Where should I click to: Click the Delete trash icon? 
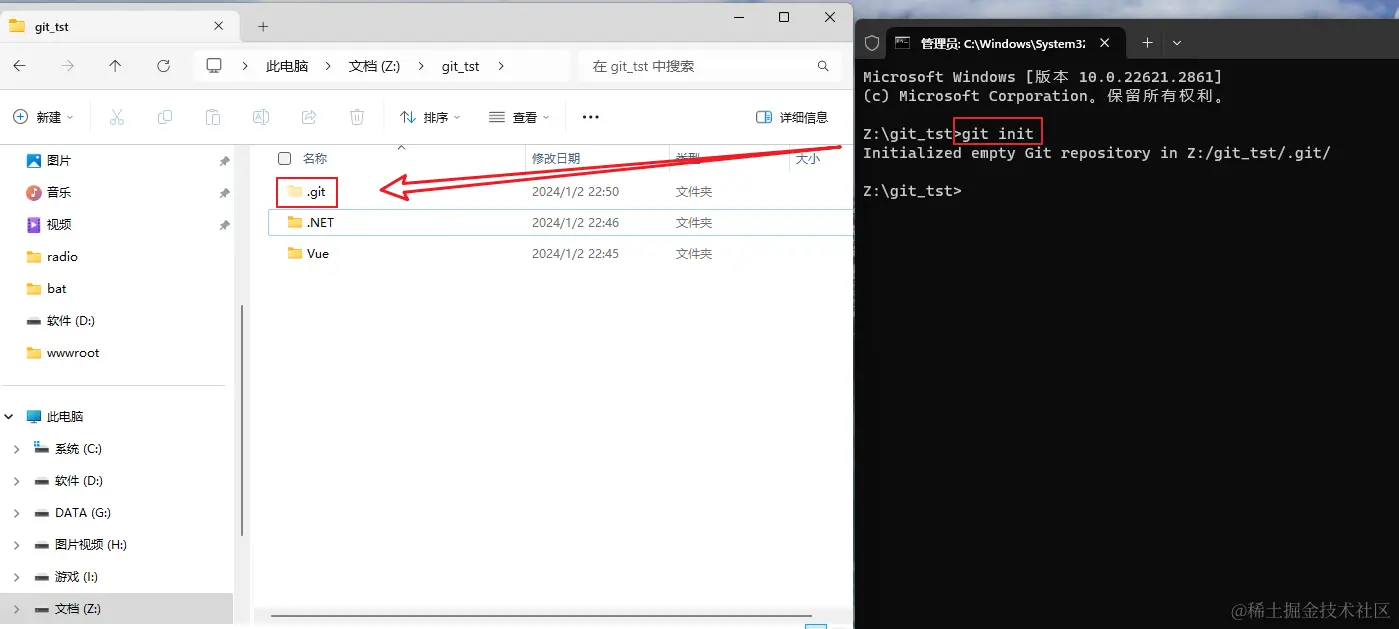tap(357, 117)
